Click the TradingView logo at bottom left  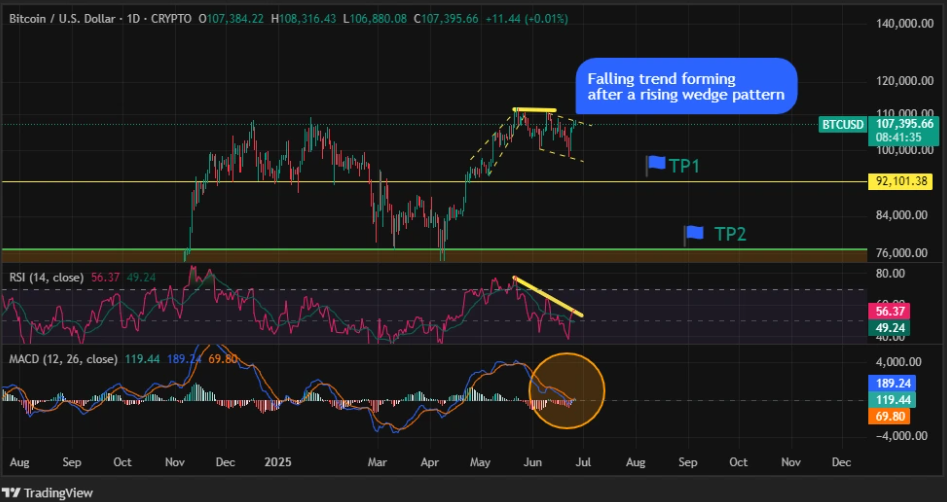pos(47,493)
